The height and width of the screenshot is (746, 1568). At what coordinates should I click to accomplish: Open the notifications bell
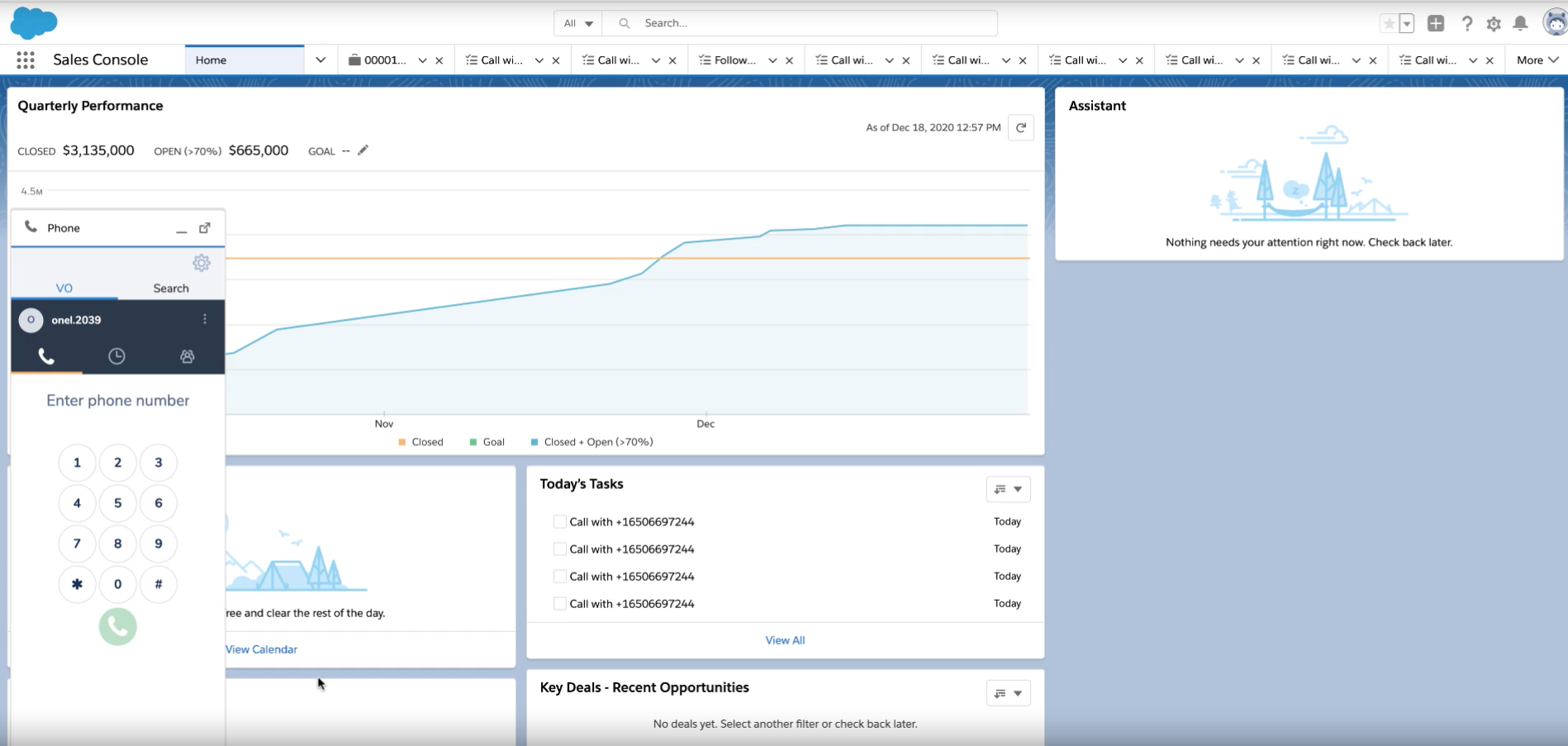[1520, 23]
